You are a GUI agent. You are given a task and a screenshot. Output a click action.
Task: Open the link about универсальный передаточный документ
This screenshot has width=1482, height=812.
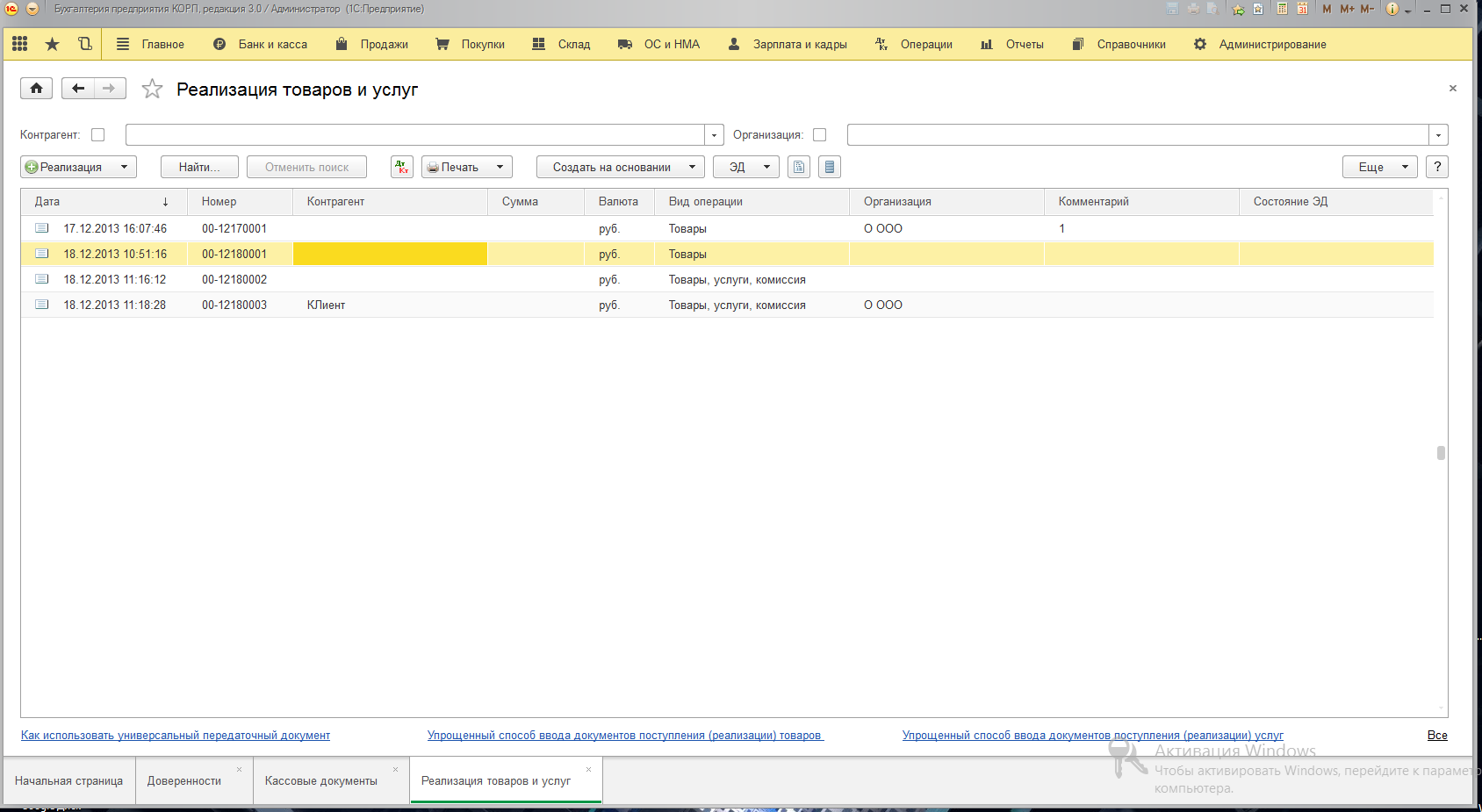pos(176,736)
